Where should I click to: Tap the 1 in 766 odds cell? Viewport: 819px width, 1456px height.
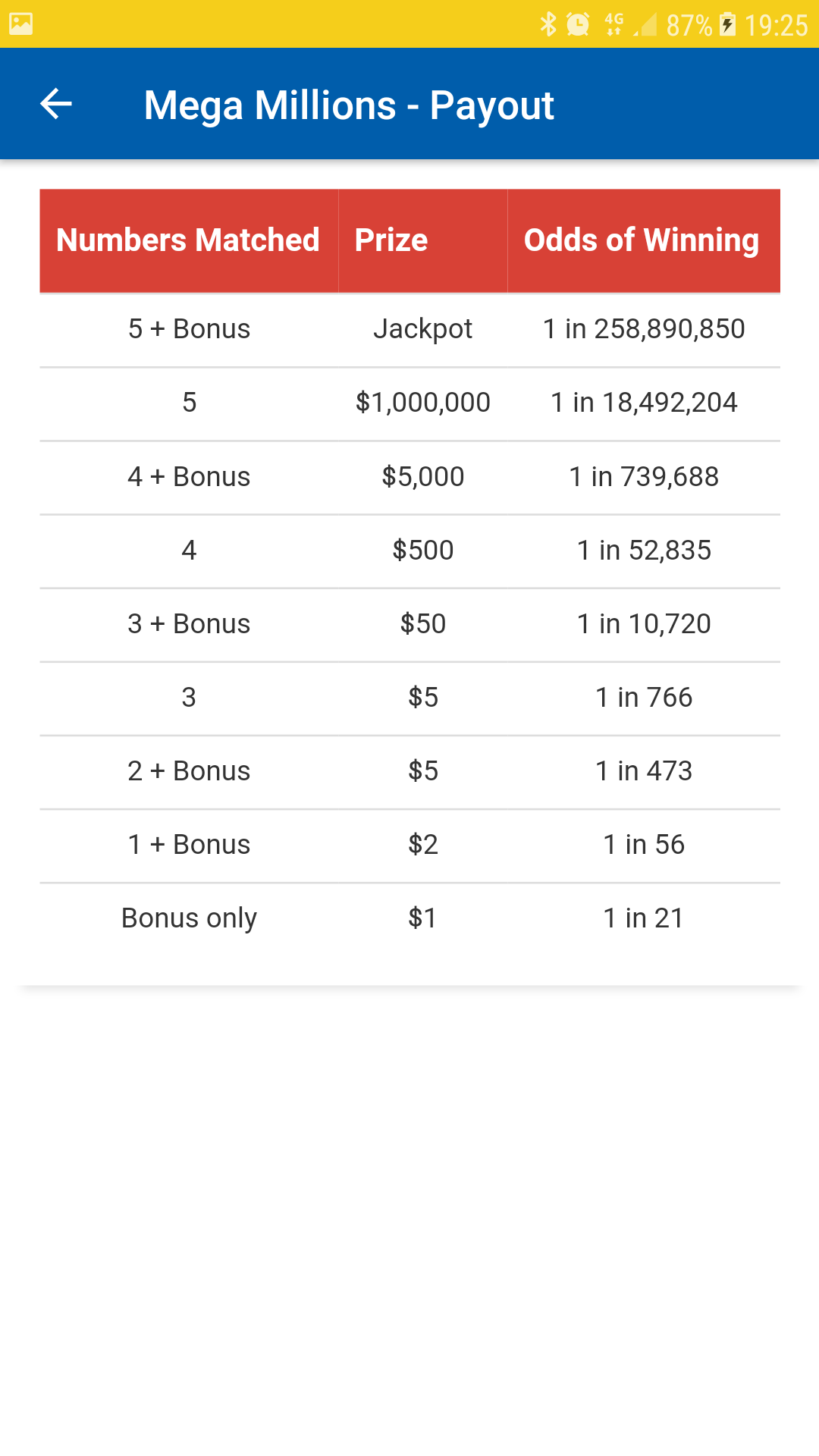click(x=644, y=698)
